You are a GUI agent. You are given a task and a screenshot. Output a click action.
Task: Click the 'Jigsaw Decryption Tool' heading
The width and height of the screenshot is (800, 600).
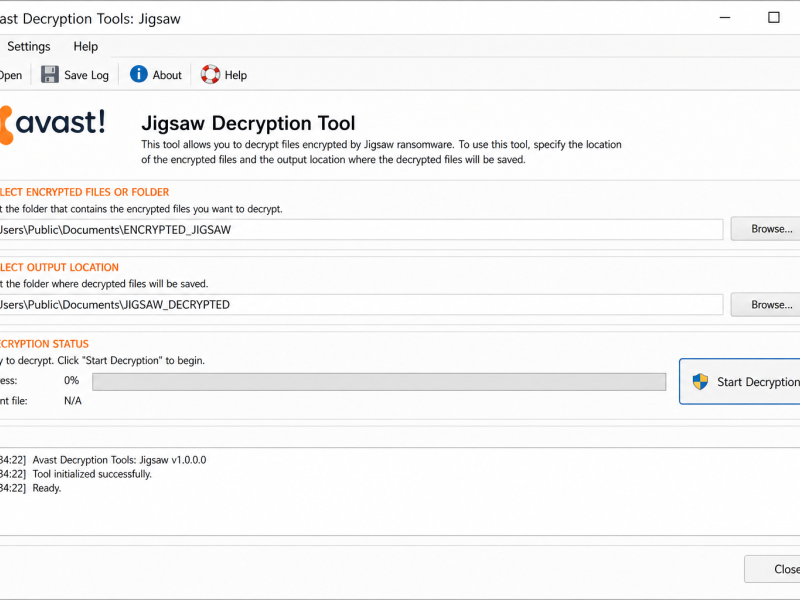[248, 123]
